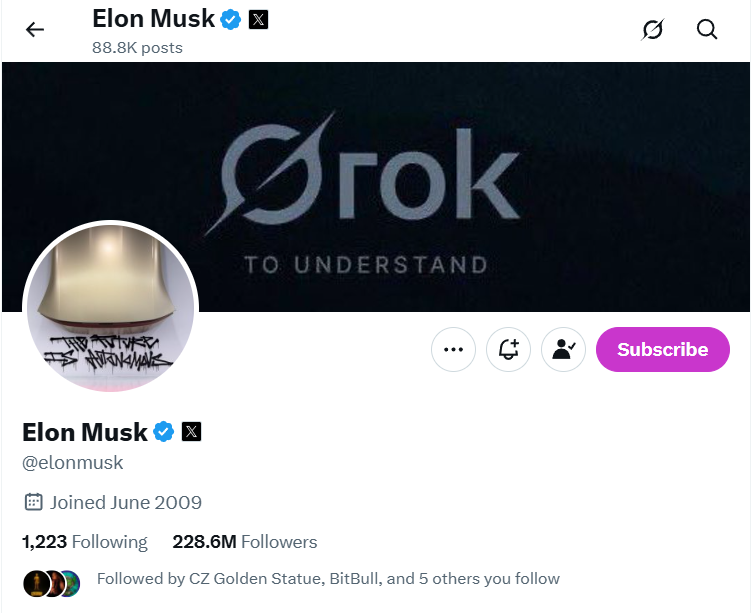Open the three-dot more options menu
This screenshot has height=613, width=751.
tap(453, 350)
